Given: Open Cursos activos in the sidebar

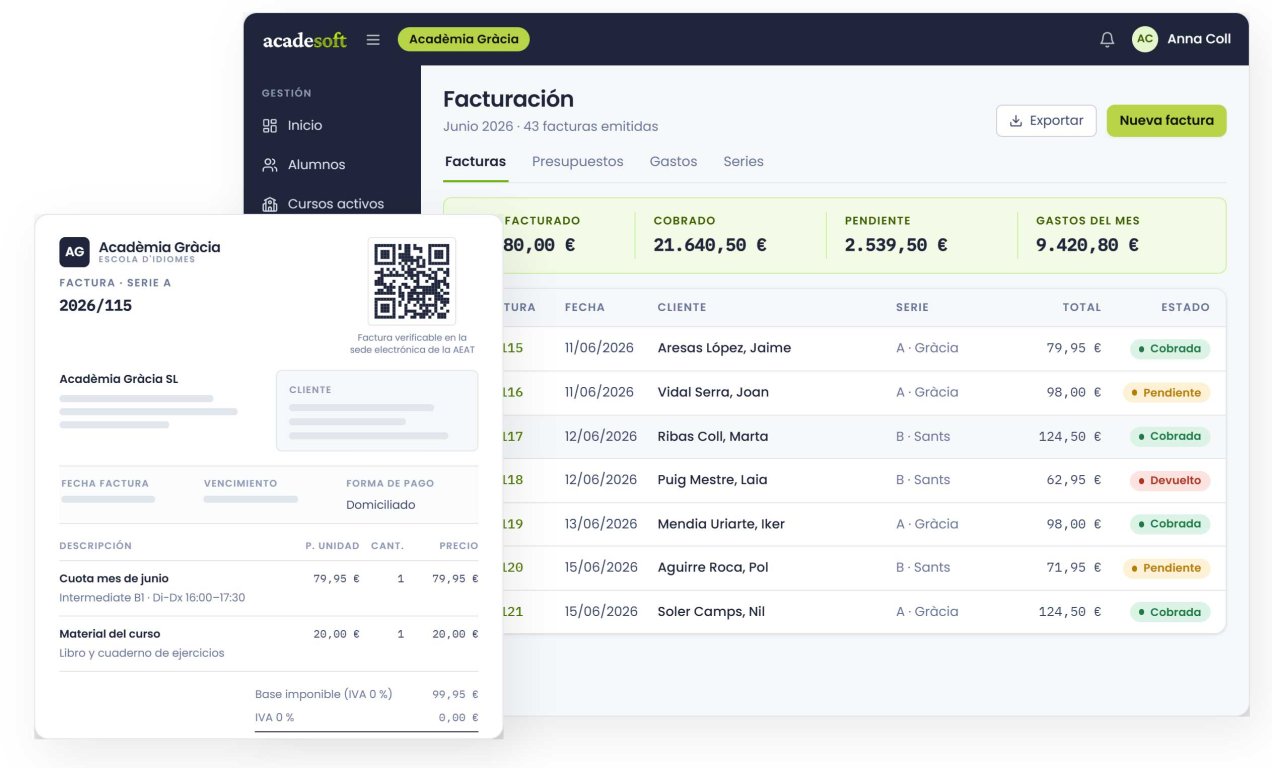Looking at the screenshot, I should 323,204.
